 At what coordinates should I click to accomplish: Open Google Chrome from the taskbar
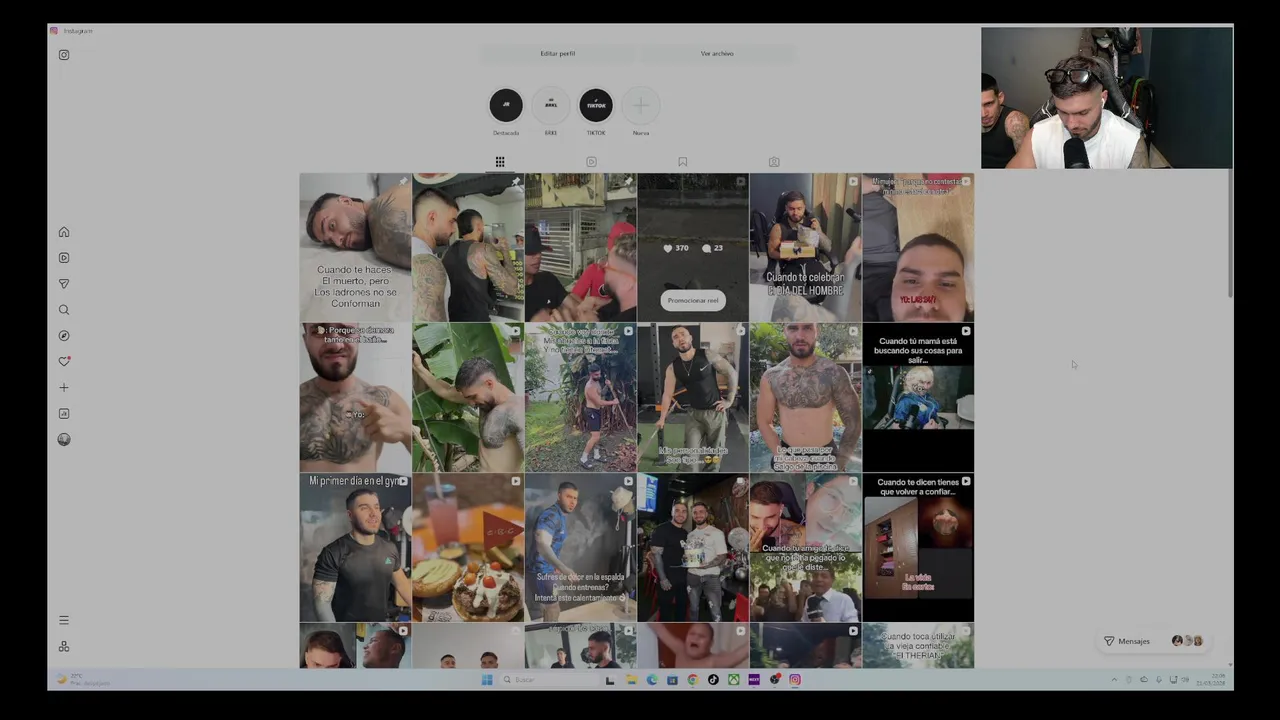(x=692, y=680)
